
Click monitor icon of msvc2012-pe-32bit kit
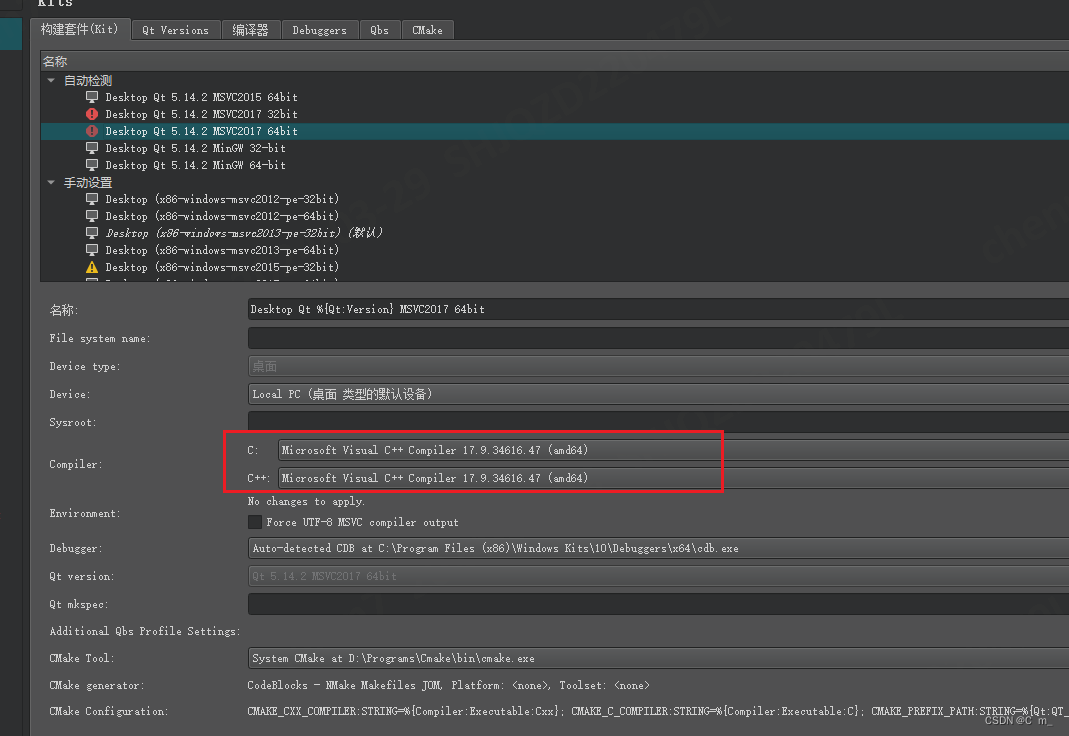pos(92,199)
